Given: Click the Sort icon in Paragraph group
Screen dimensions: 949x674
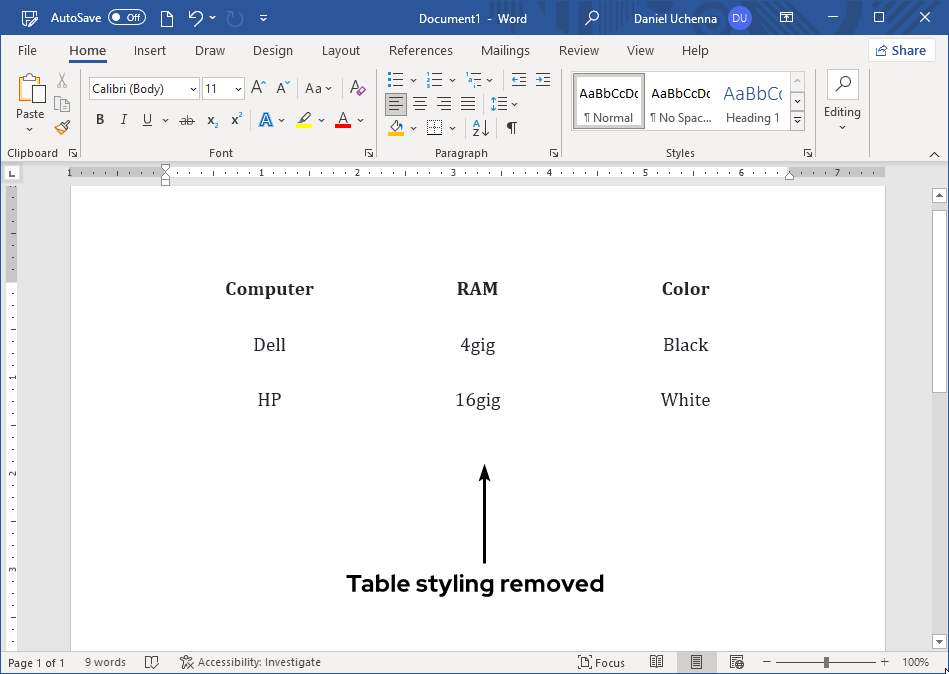Looking at the screenshot, I should [478, 128].
